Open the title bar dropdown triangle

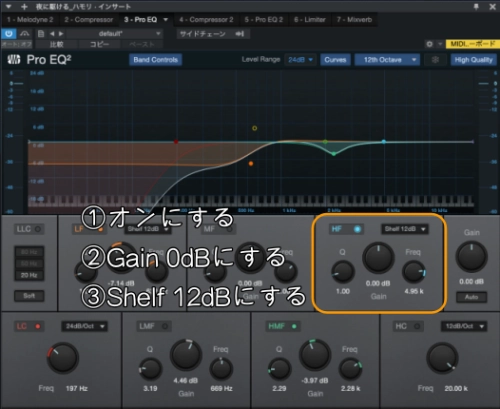pos(9,6)
